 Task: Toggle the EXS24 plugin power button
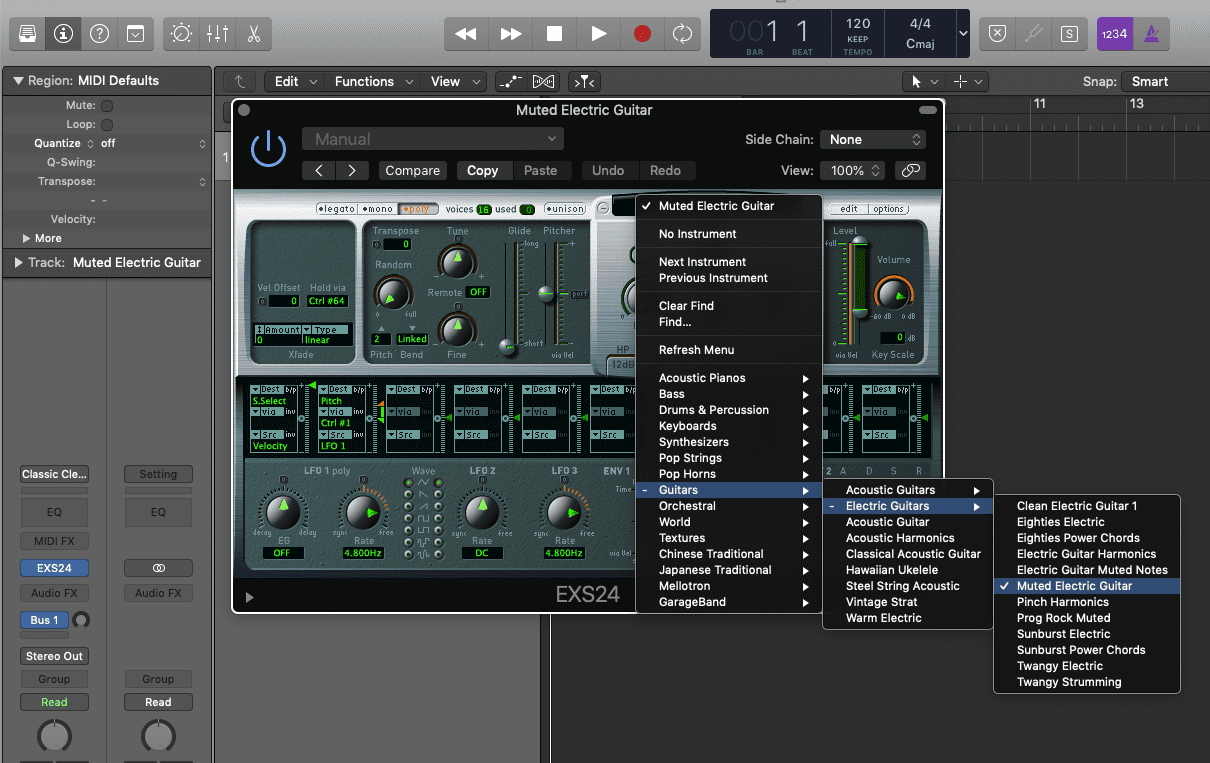pyautogui.click(x=267, y=149)
